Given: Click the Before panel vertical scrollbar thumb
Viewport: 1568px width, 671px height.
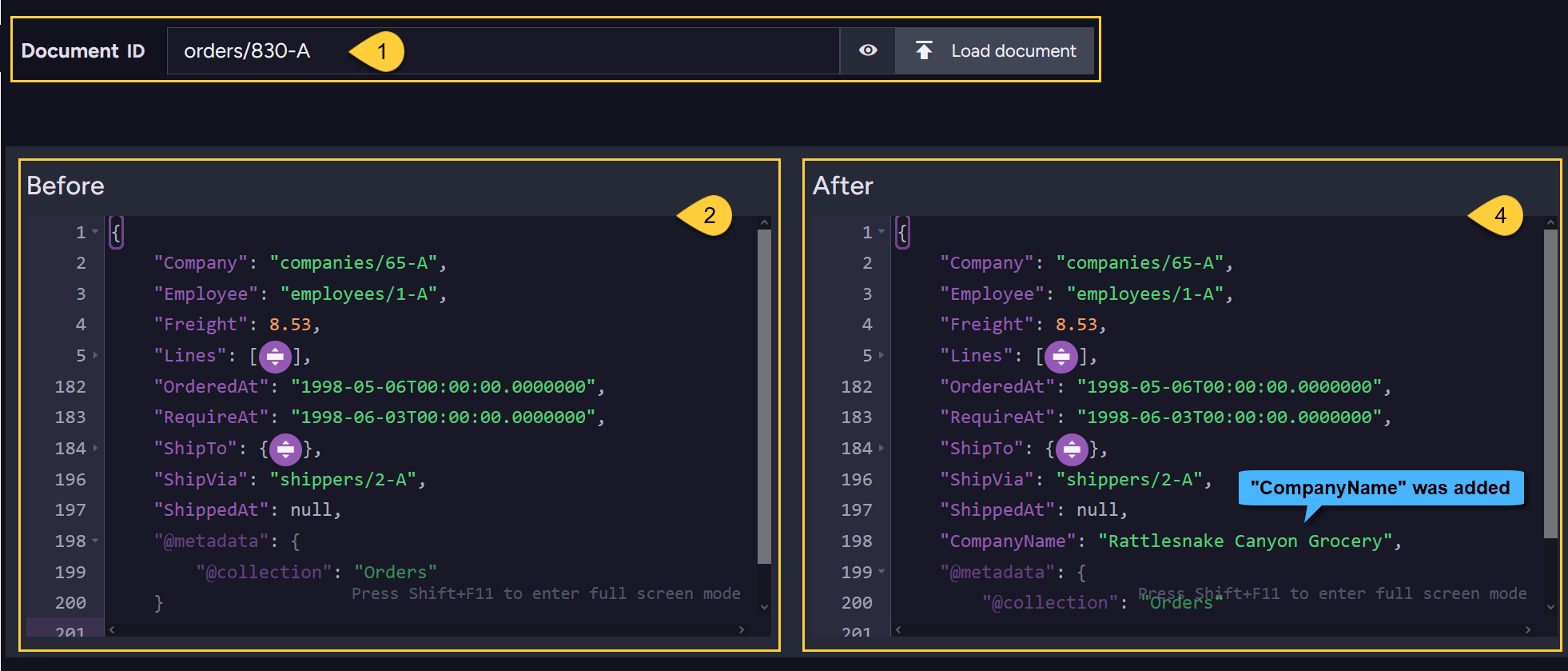Looking at the screenshot, I should pyautogui.click(x=764, y=397).
